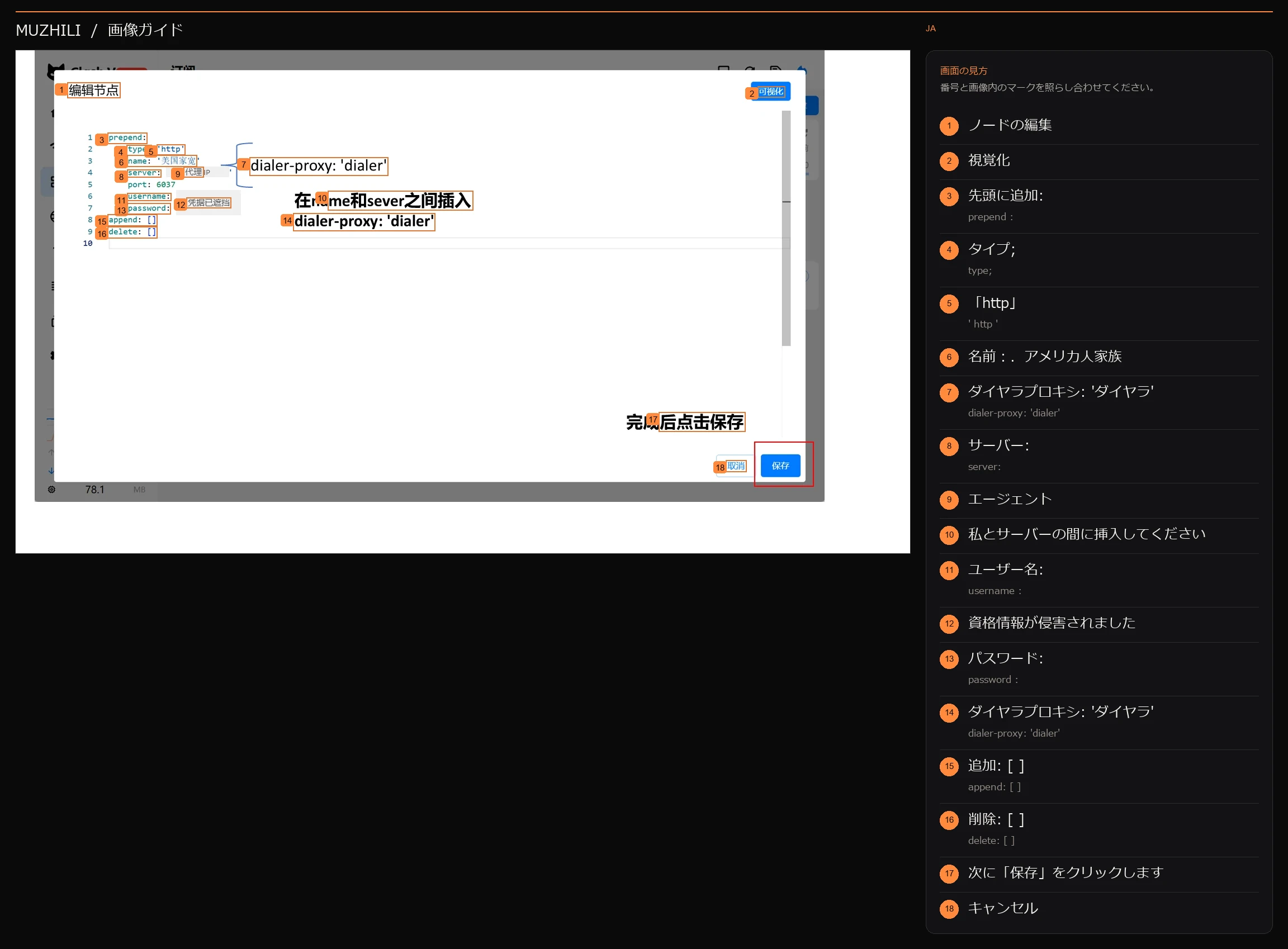Click the blue 可视化 button in the dialog
Viewport: 1288px width, 949px height.
770,91
